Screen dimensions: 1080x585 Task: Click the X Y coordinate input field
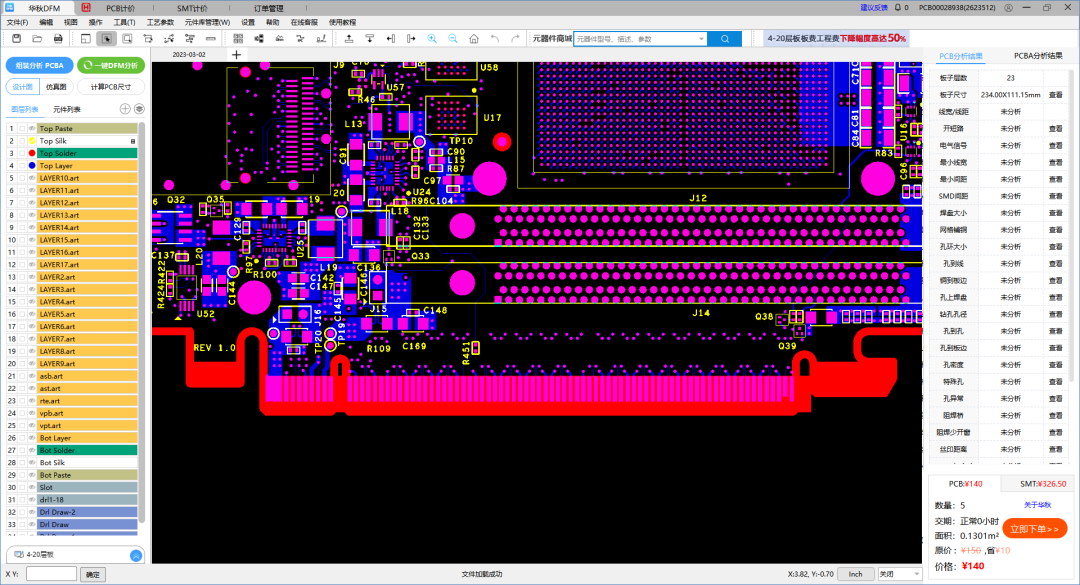tap(51, 574)
